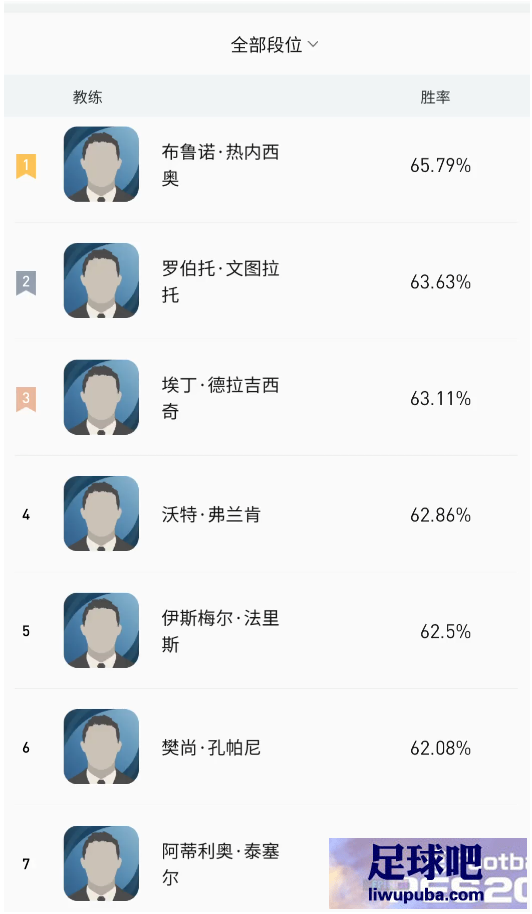Screen dimensions: 532x914
Task: Open avatar of 埃丁·德拉吉西奇
Action: (101, 398)
